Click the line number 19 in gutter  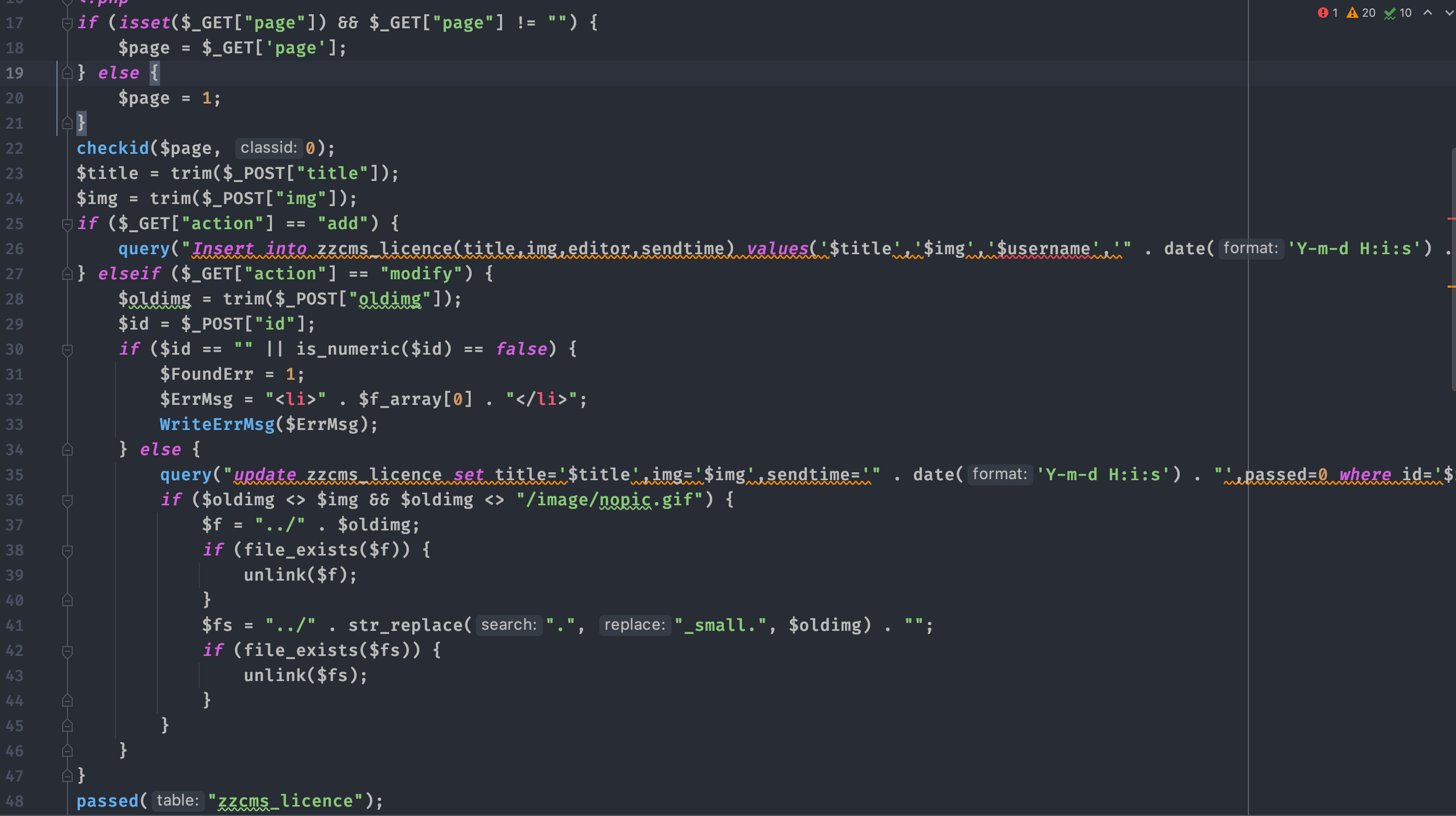[x=15, y=73]
